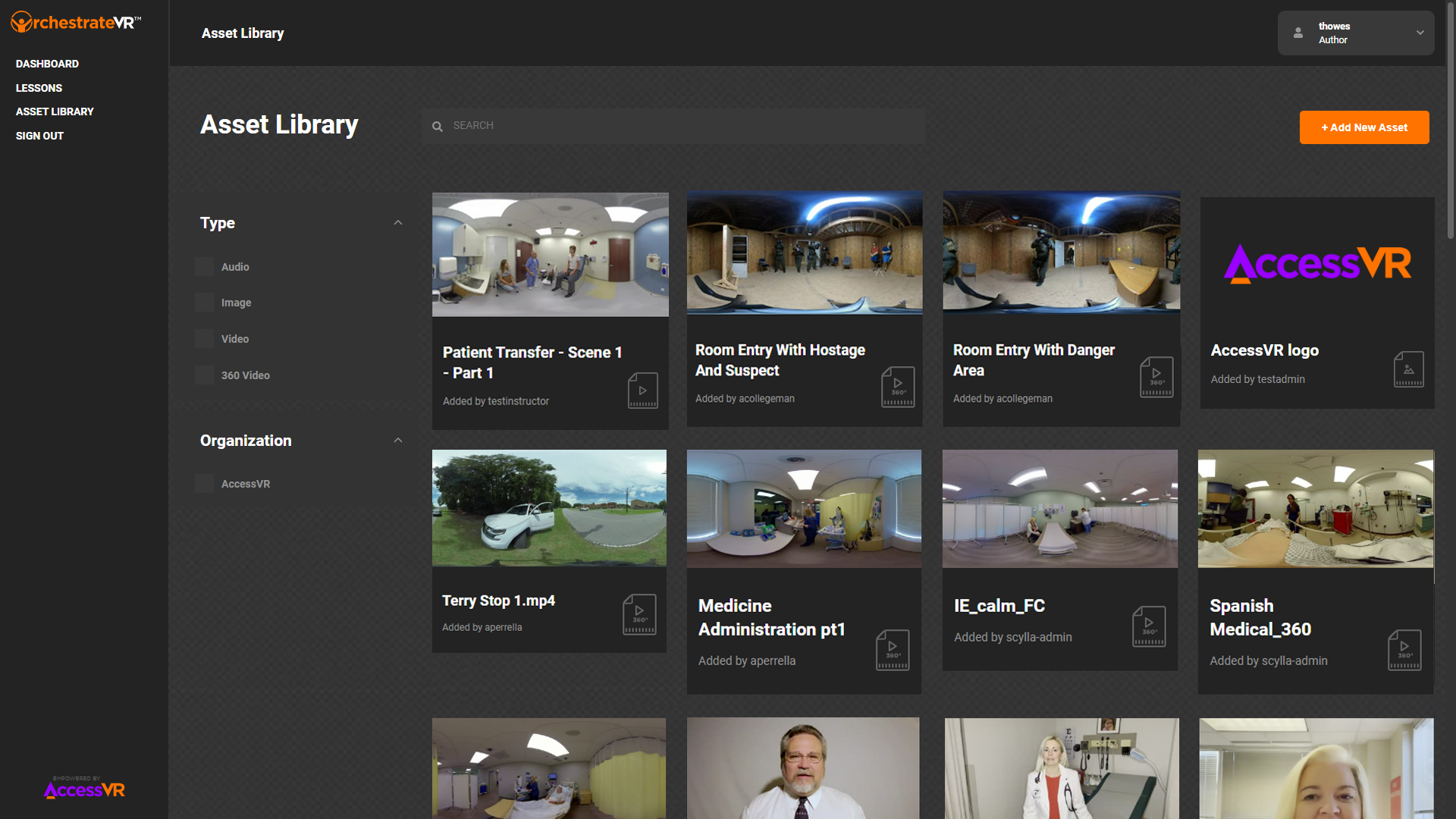Collapse the Organization filter section
Image resolution: width=1456 pixels, height=819 pixels.
(x=398, y=441)
